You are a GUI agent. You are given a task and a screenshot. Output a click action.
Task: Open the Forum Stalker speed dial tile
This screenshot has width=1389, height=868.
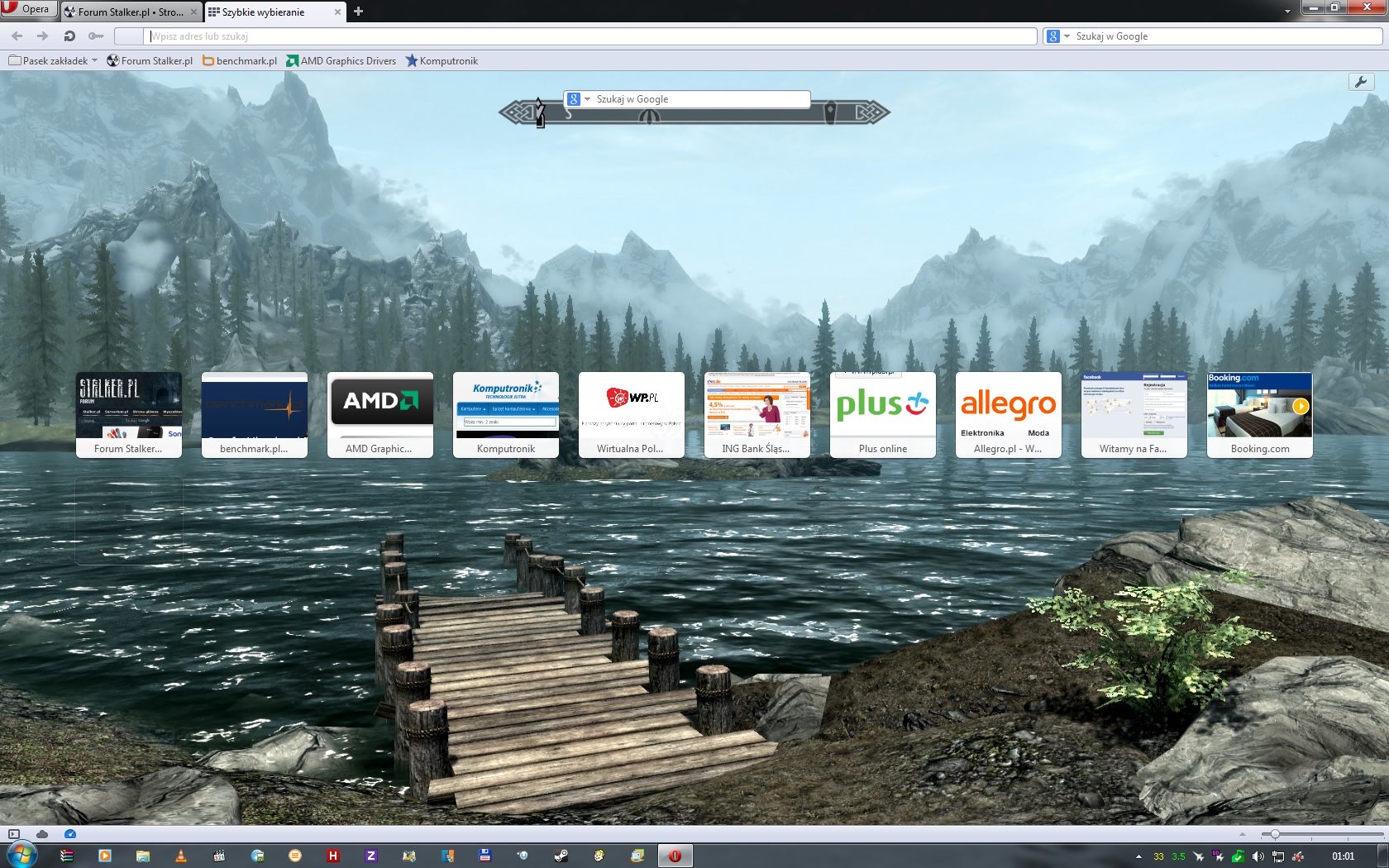click(129, 415)
